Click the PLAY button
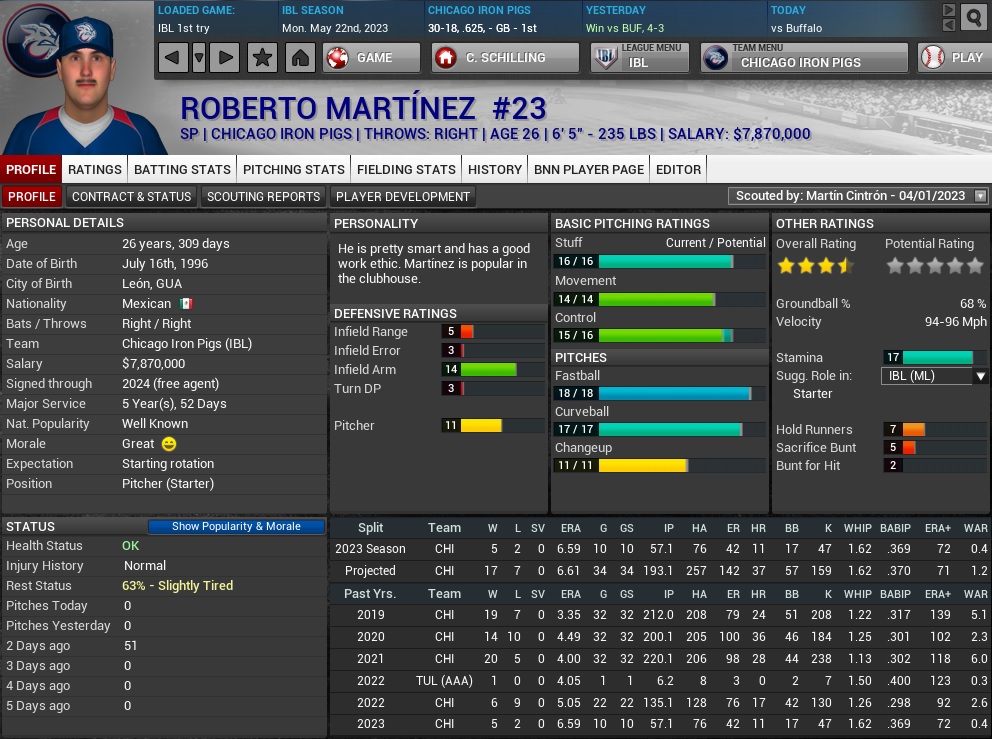 point(955,58)
